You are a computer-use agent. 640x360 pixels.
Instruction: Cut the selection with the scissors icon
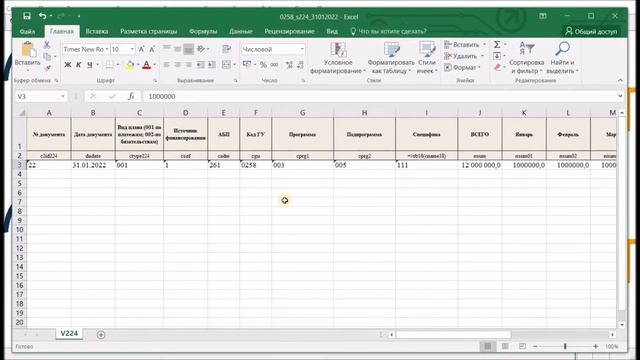(x=47, y=44)
